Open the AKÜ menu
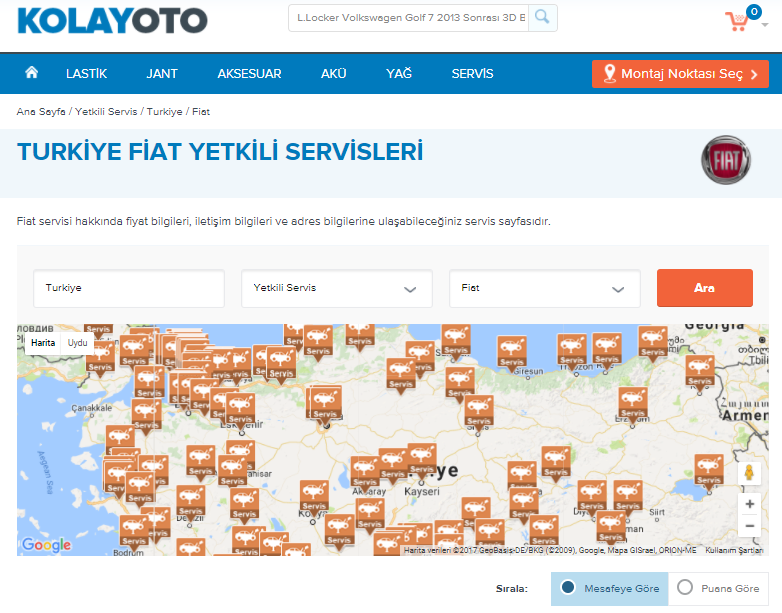Screen dimensions: 782x613 334,74
